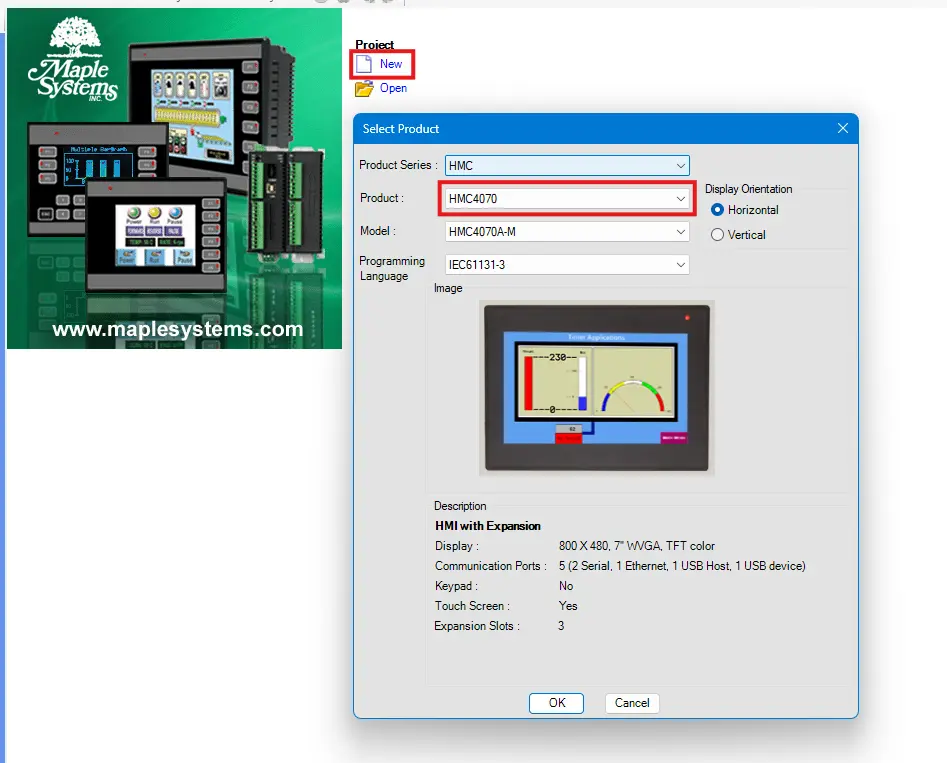This screenshot has height=763, width=947.
Task: Click the HMI product preview image
Action: [x=596, y=388]
